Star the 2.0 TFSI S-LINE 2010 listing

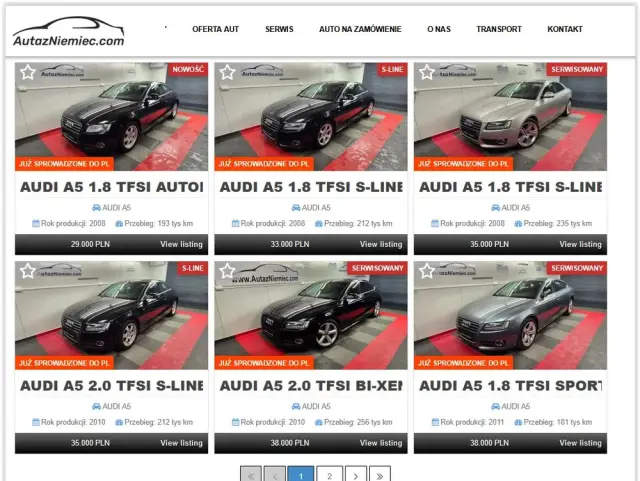(28, 271)
